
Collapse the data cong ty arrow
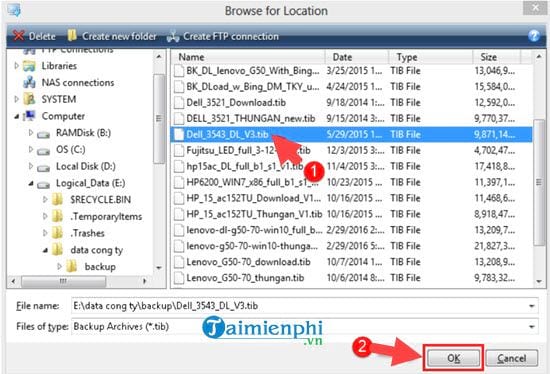45,250
